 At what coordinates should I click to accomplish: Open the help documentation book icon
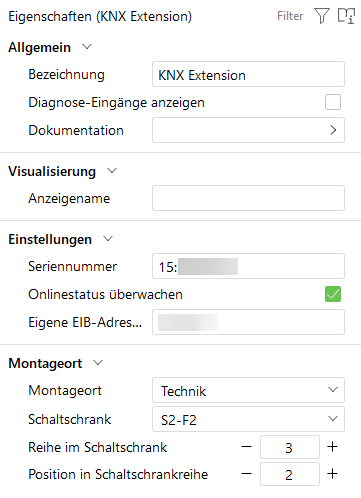click(x=346, y=16)
